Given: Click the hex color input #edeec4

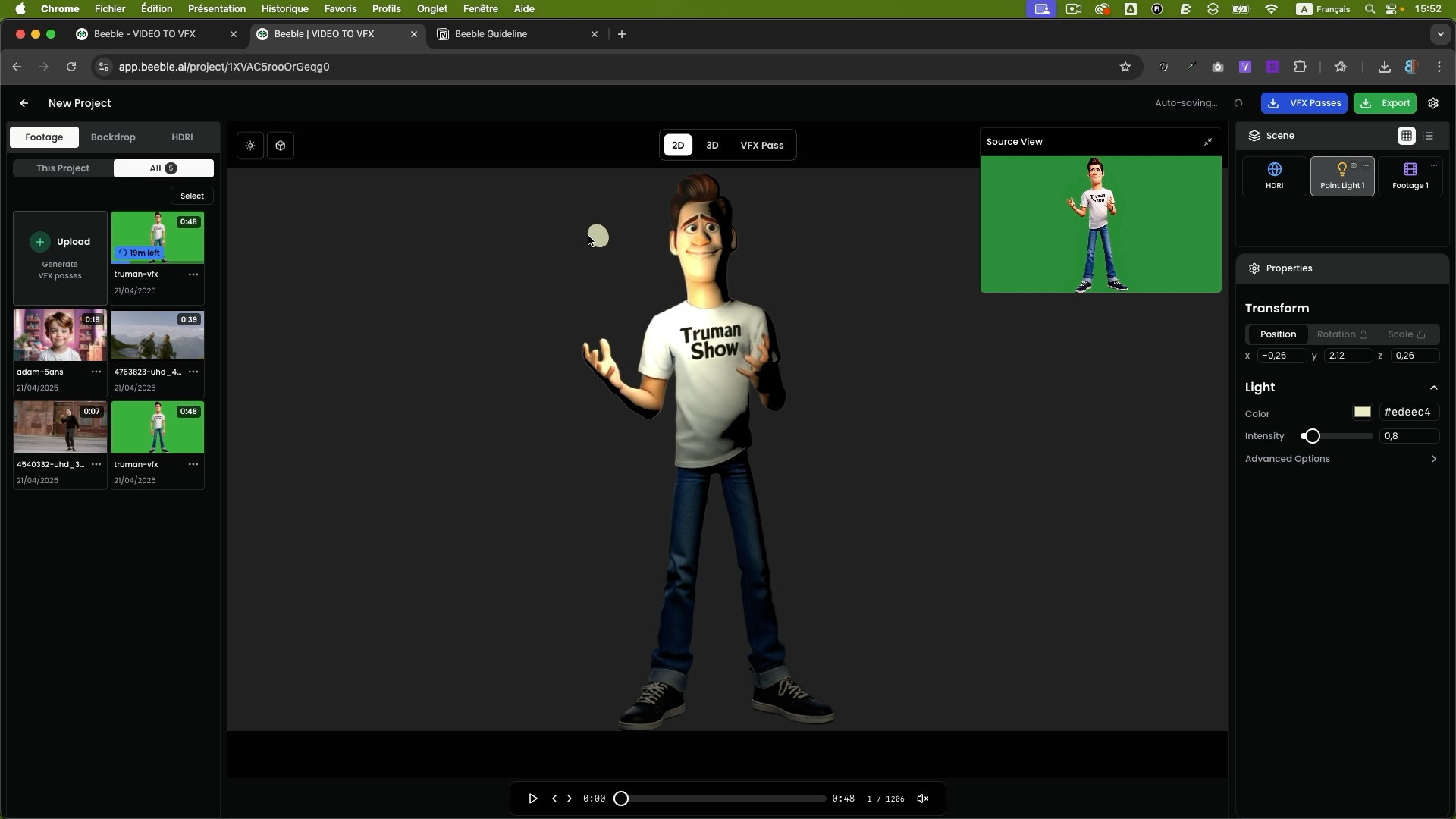Looking at the screenshot, I should 1409,413.
